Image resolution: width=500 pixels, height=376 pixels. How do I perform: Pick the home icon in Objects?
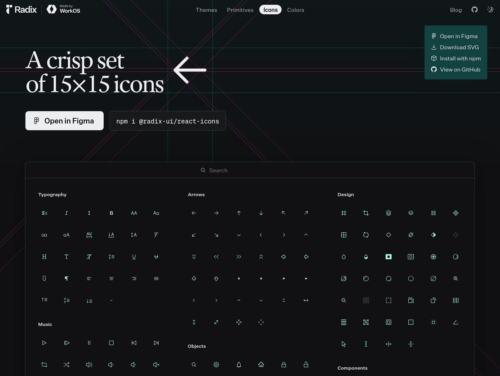(261, 365)
